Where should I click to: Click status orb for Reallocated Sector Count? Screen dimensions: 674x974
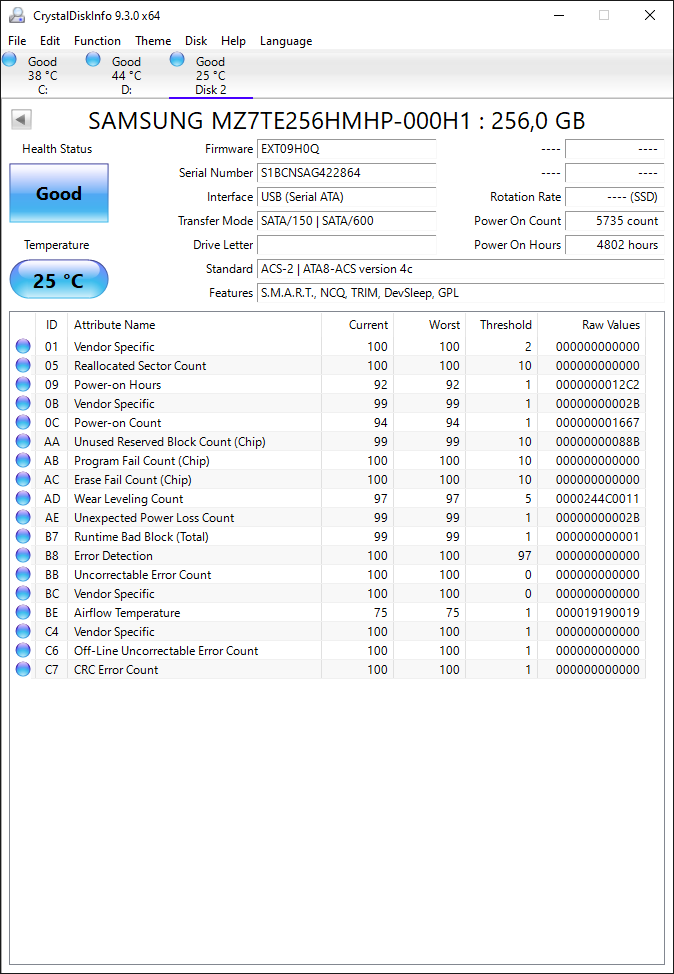tap(23, 365)
